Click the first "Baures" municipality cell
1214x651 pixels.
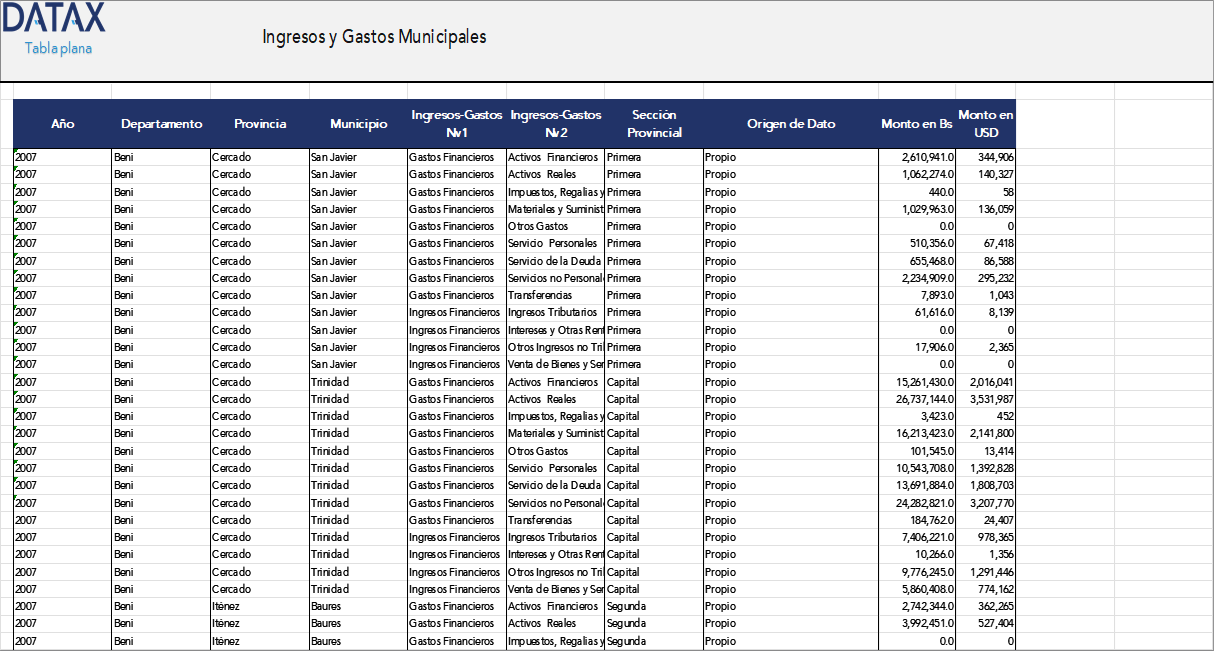tap(327, 605)
